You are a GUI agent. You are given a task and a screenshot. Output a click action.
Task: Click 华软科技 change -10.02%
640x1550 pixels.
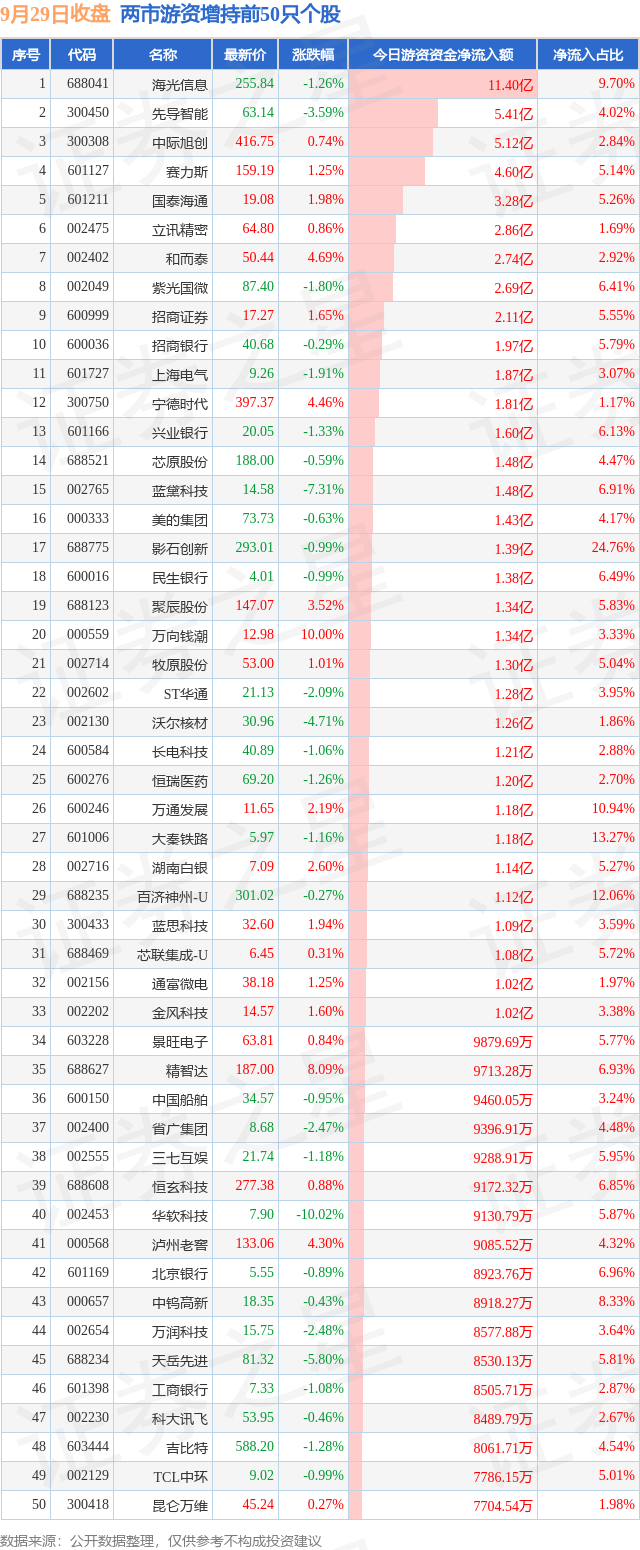pos(321,1215)
